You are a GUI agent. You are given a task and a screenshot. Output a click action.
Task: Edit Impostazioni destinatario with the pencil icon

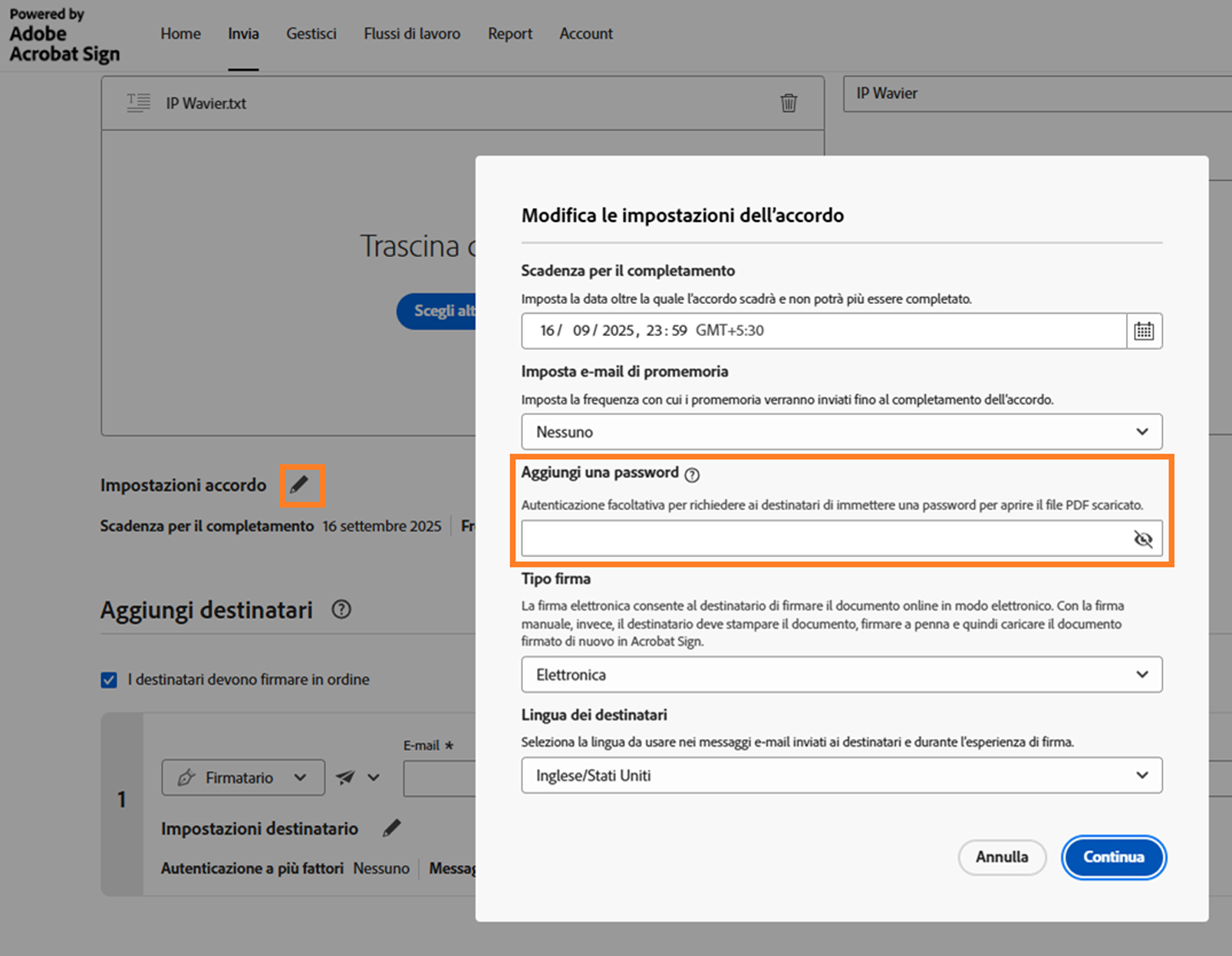[392, 828]
